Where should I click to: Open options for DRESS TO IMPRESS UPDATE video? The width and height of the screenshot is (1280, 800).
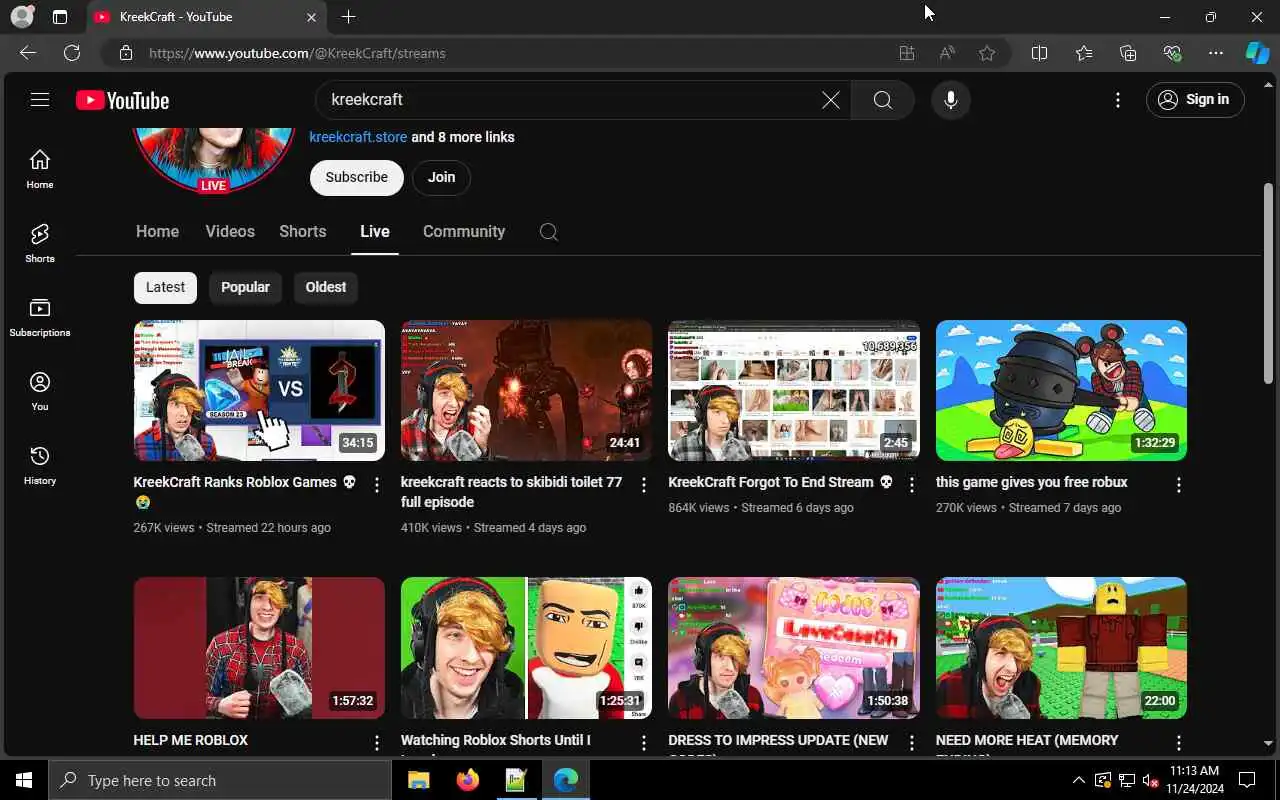pyautogui.click(x=911, y=743)
